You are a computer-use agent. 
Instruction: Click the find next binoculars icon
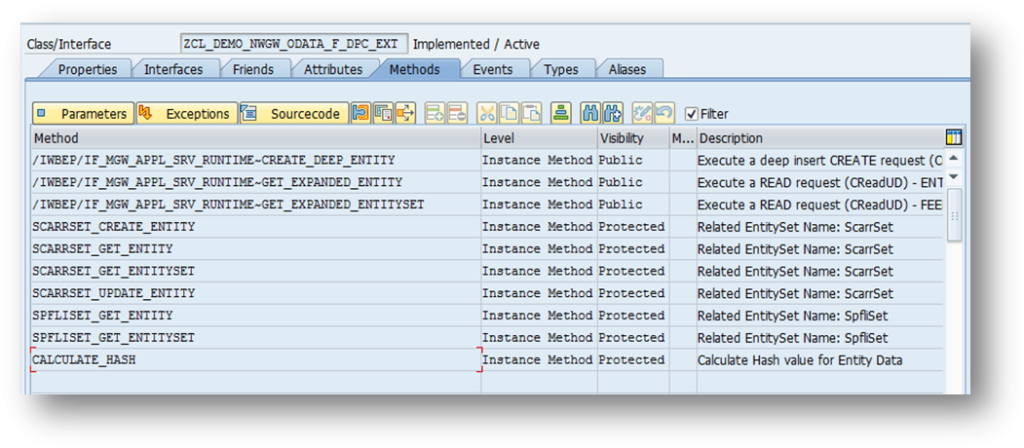pyautogui.click(x=613, y=114)
